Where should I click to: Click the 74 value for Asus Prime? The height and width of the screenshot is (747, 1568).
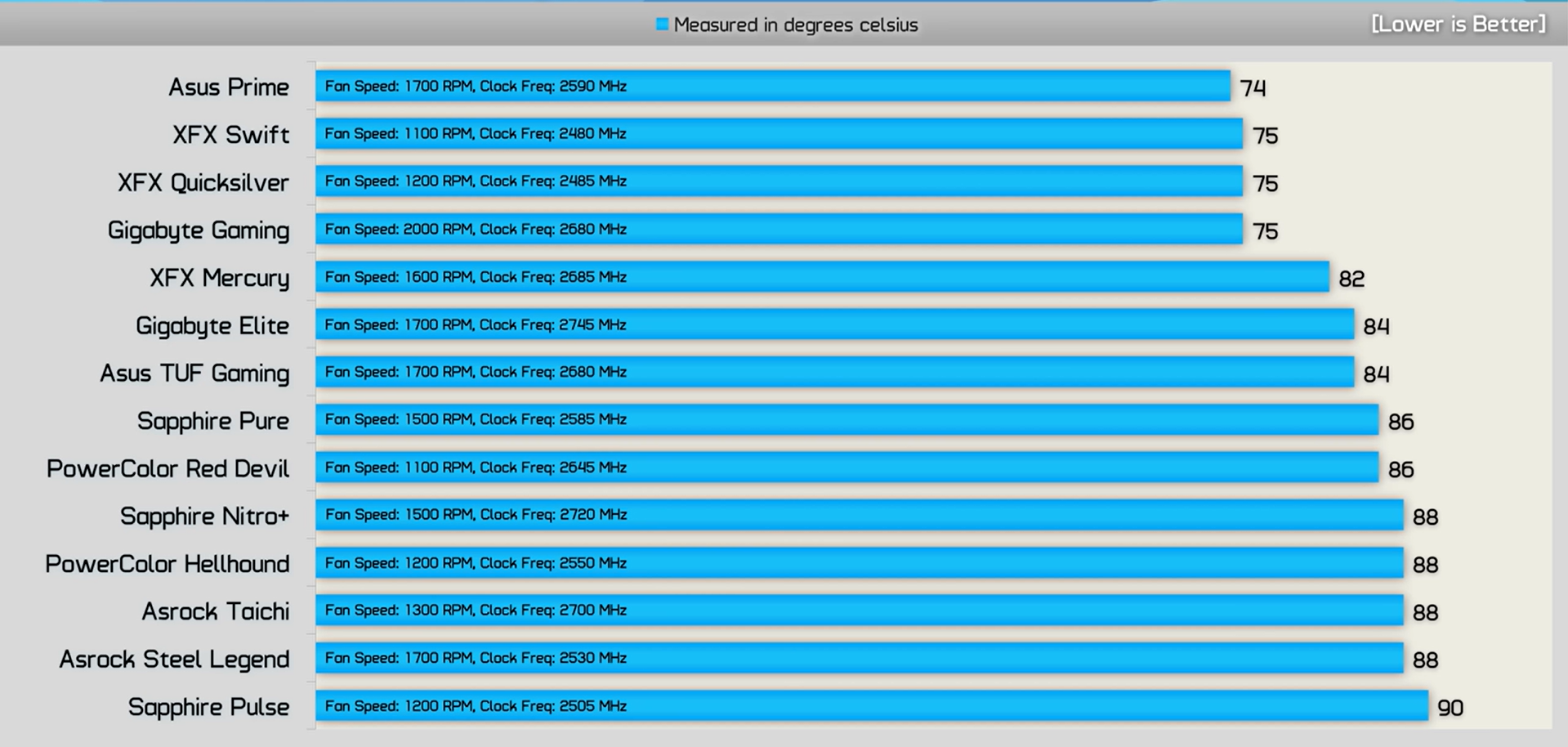[x=1253, y=87]
